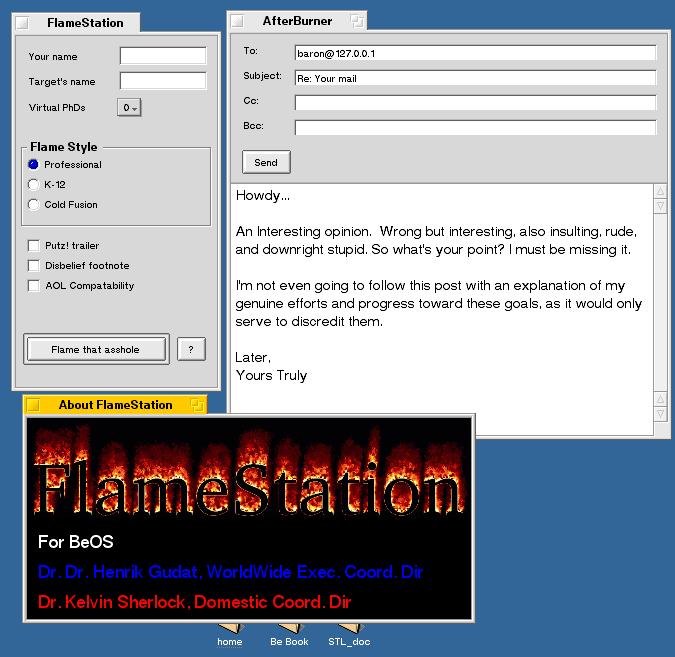Click the question mark help button
This screenshot has height=657, width=675.
coord(191,349)
